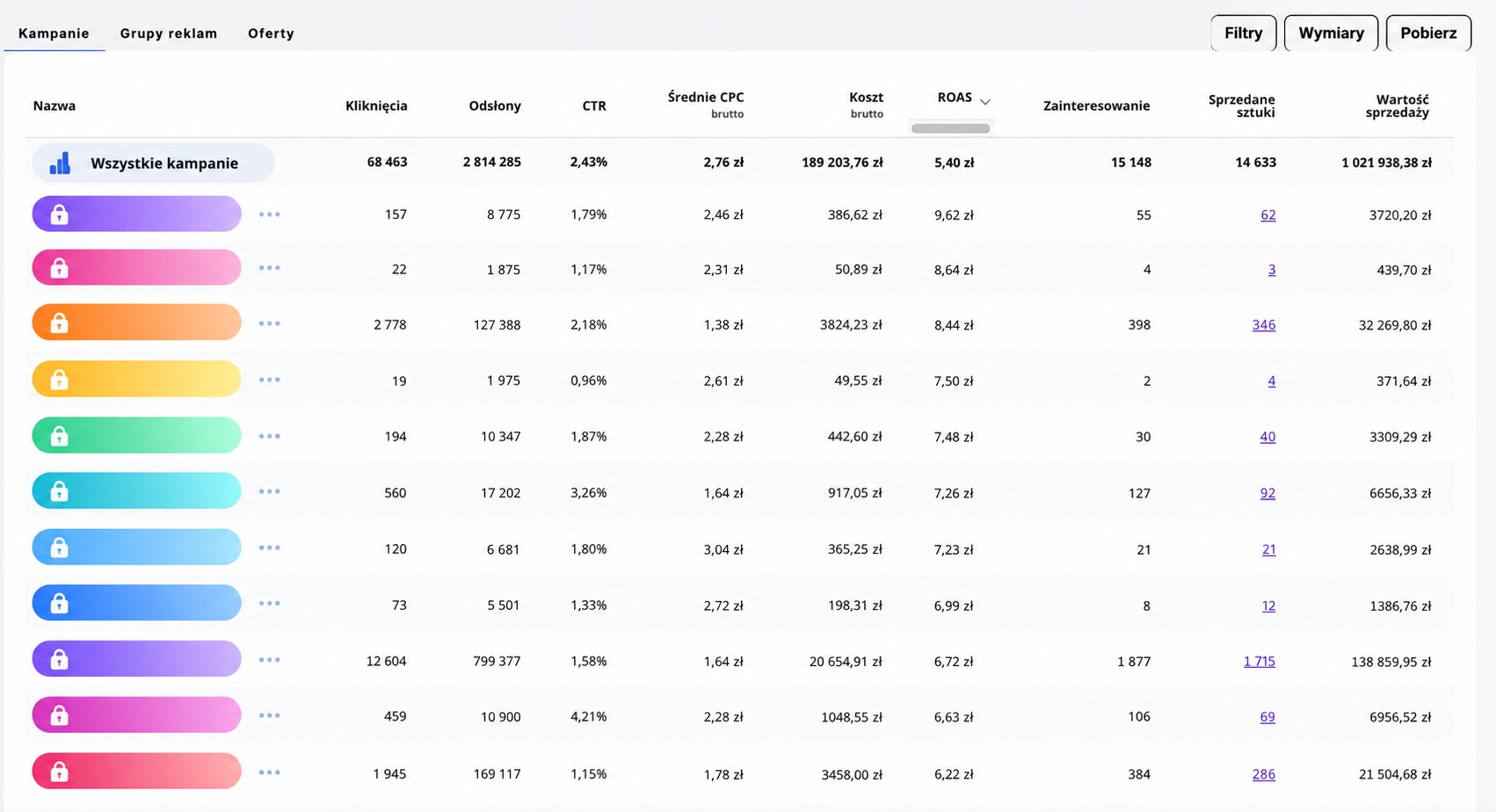Sort by the Odsłony column header

(x=495, y=105)
